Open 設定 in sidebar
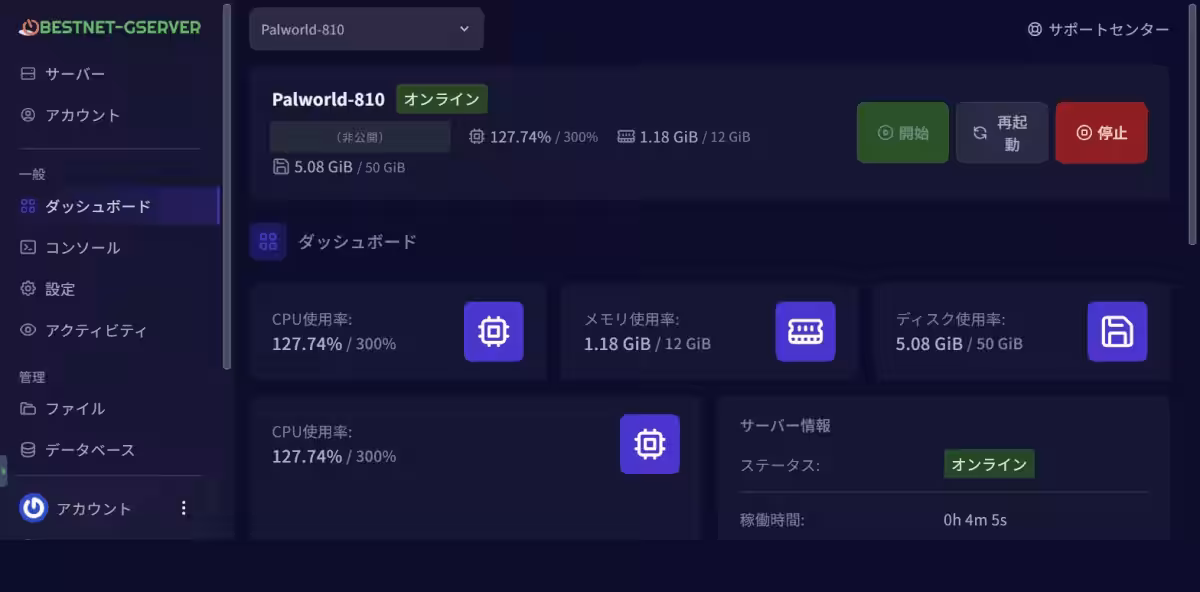This screenshot has height=592, width=1200. (110, 289)
